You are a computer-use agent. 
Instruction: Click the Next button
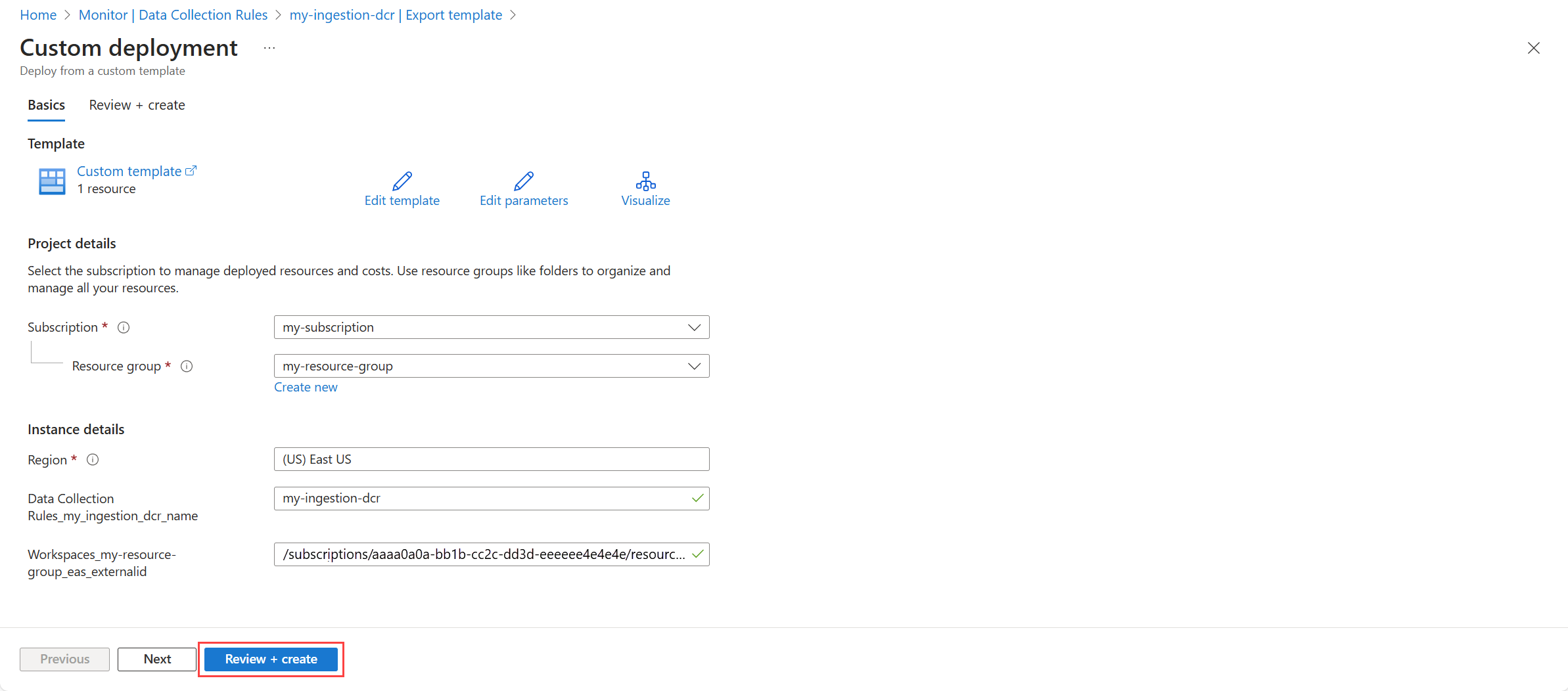(157, 659)
